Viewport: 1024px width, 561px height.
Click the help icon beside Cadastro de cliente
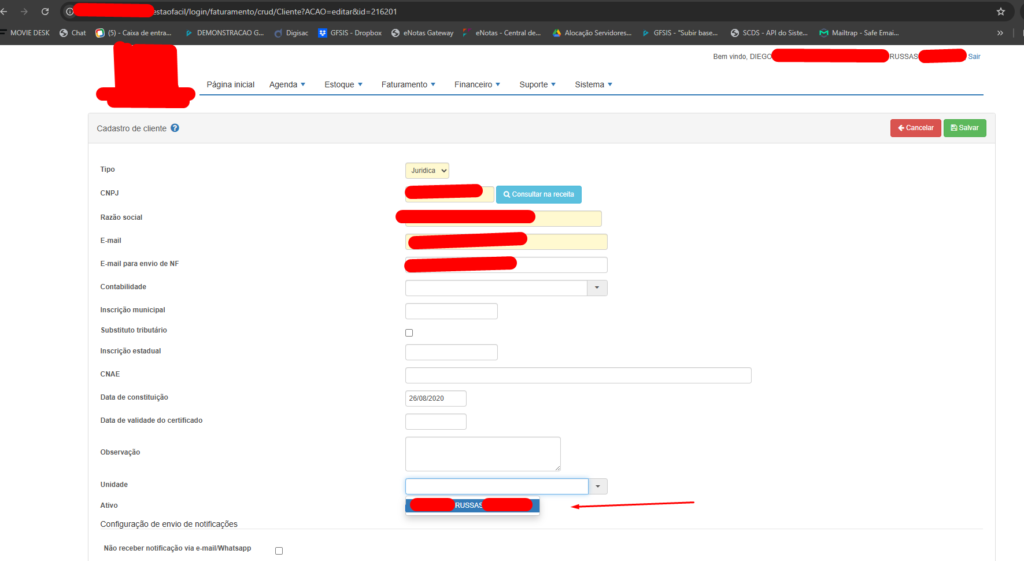click(175, 129)
